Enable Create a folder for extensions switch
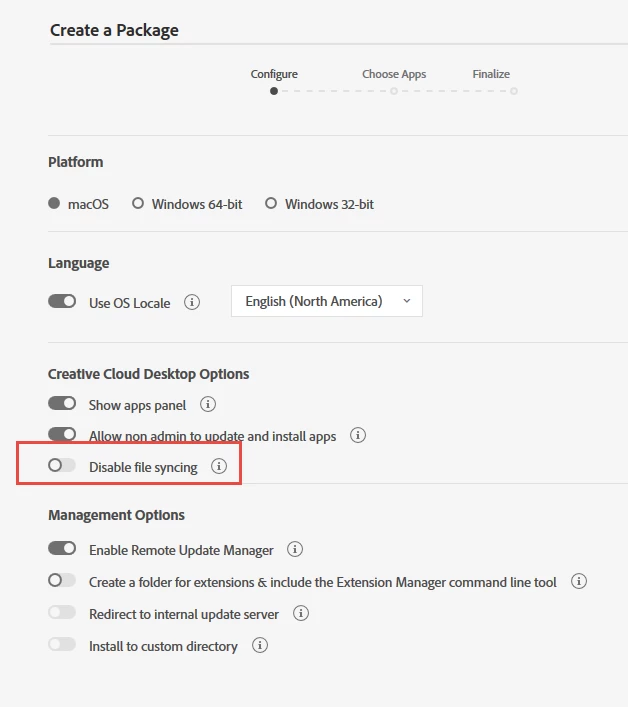The width and height of the screenshot is (628, 707). 62,580
